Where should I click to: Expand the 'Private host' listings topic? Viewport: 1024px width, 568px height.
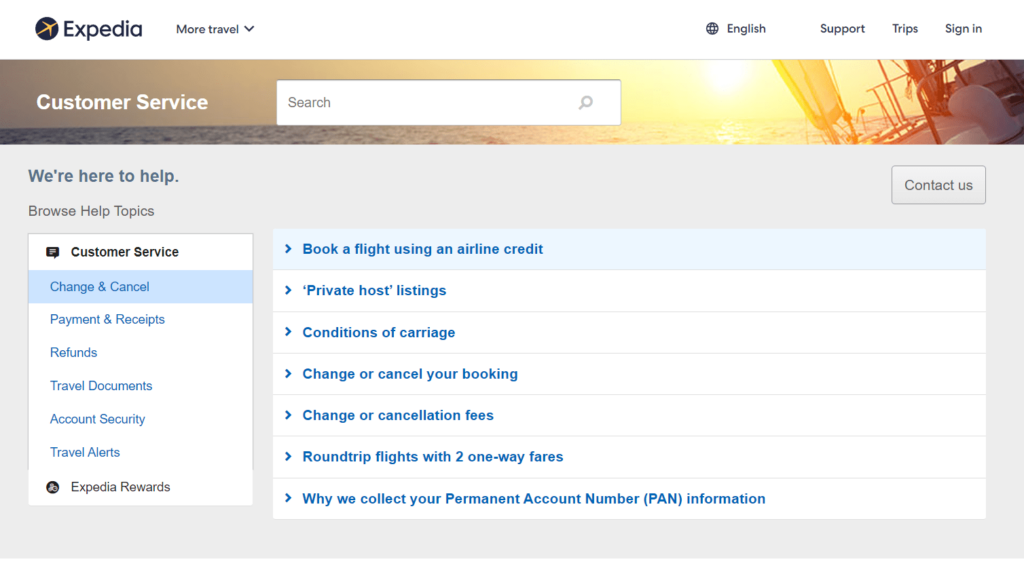[x=374, y=291]
